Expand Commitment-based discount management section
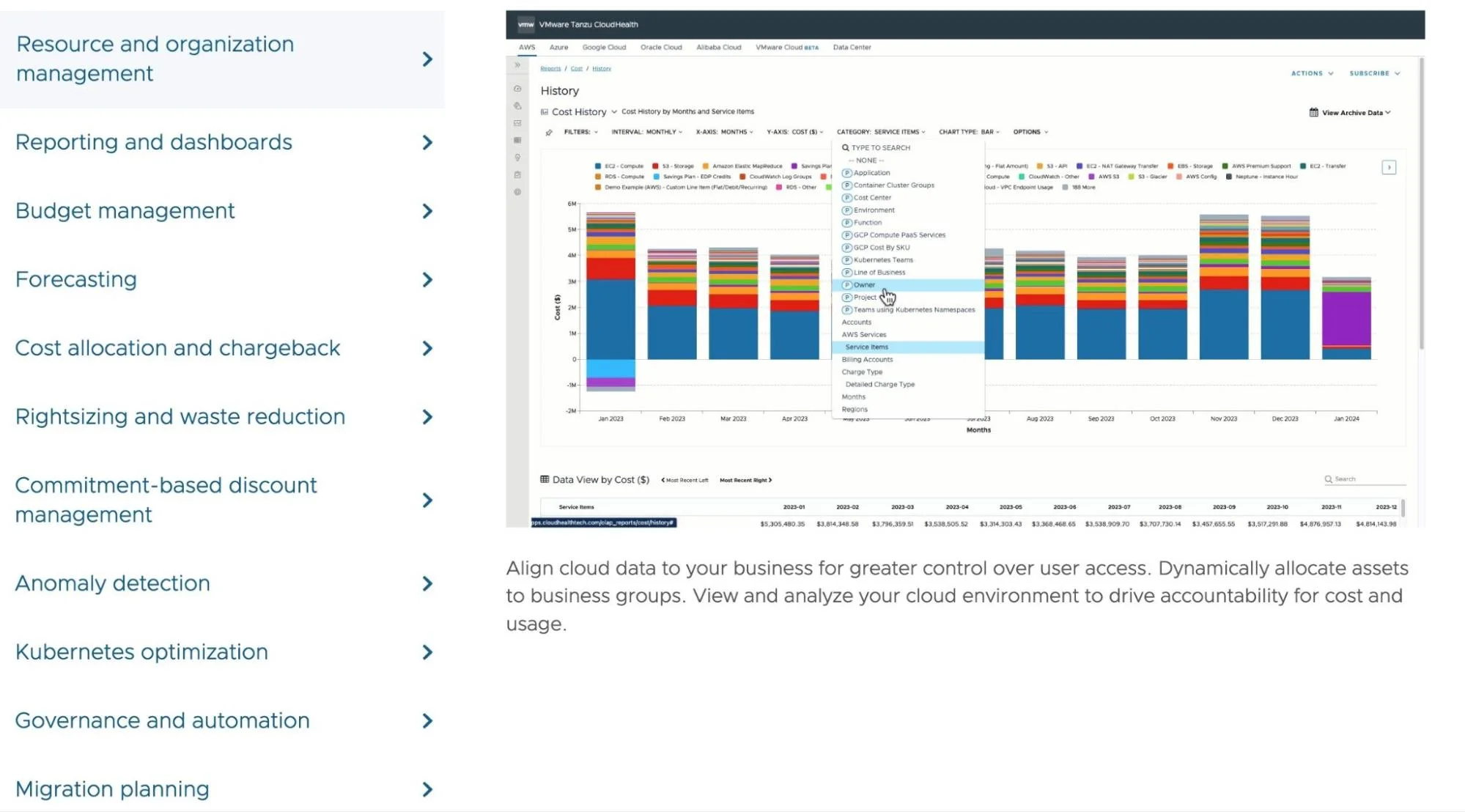 point(222,500)
